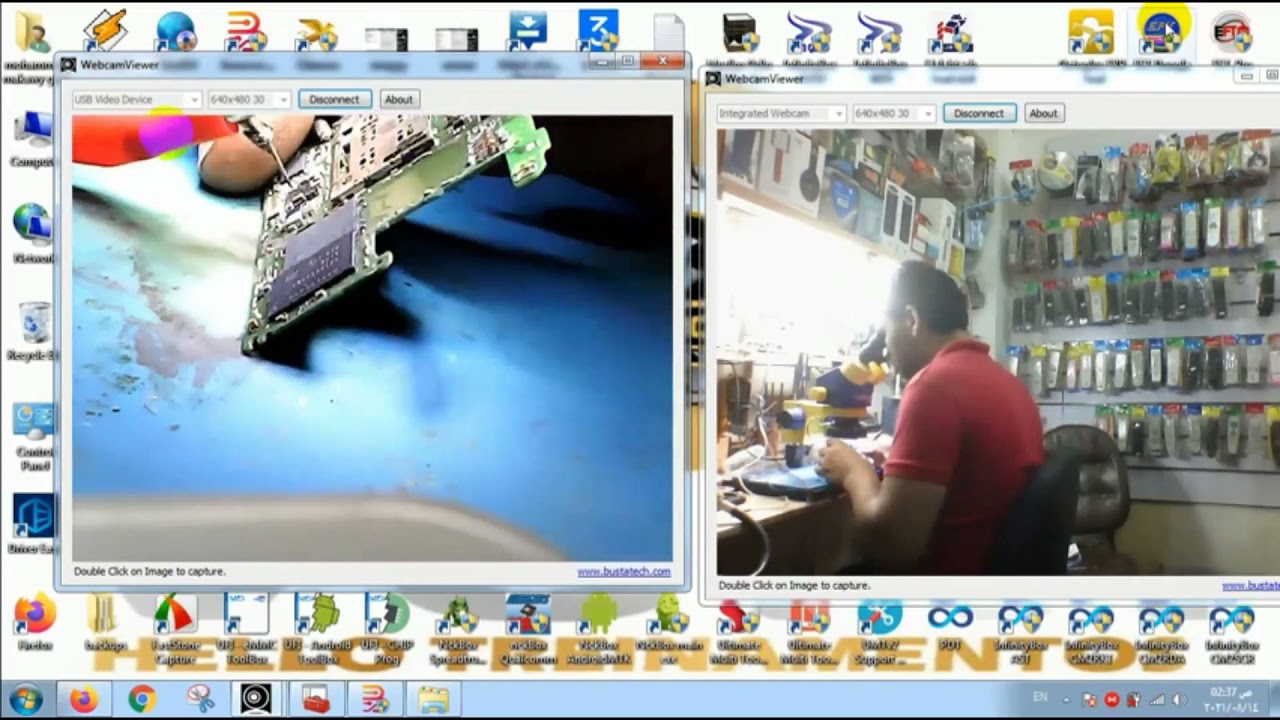The width and height of the screenshot is (1280, 720).
Task: Open the Recycle Bin desktop icon
Action: point(33,330)
